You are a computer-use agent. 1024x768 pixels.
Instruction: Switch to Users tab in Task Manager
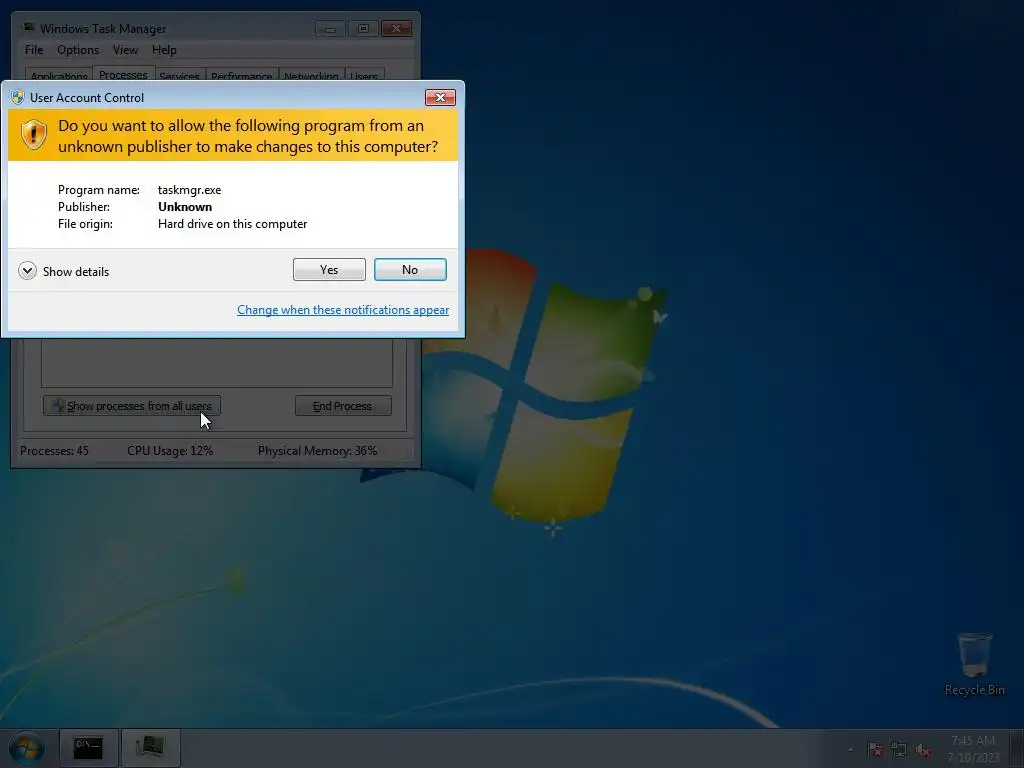pyautogui.click(x=364, y=74)
